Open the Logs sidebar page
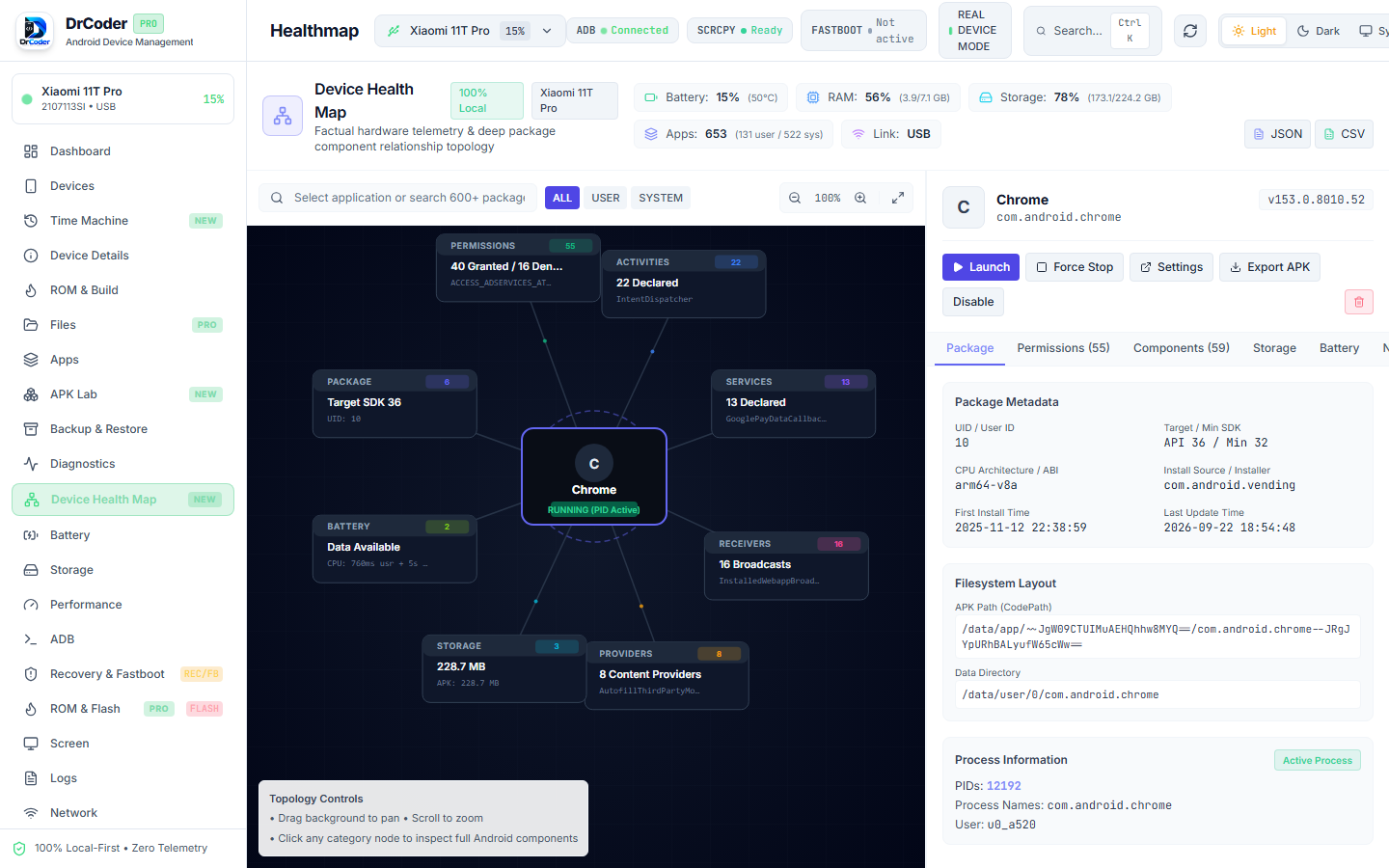This screenshot has height=868, width=1389. coord(123,778)
